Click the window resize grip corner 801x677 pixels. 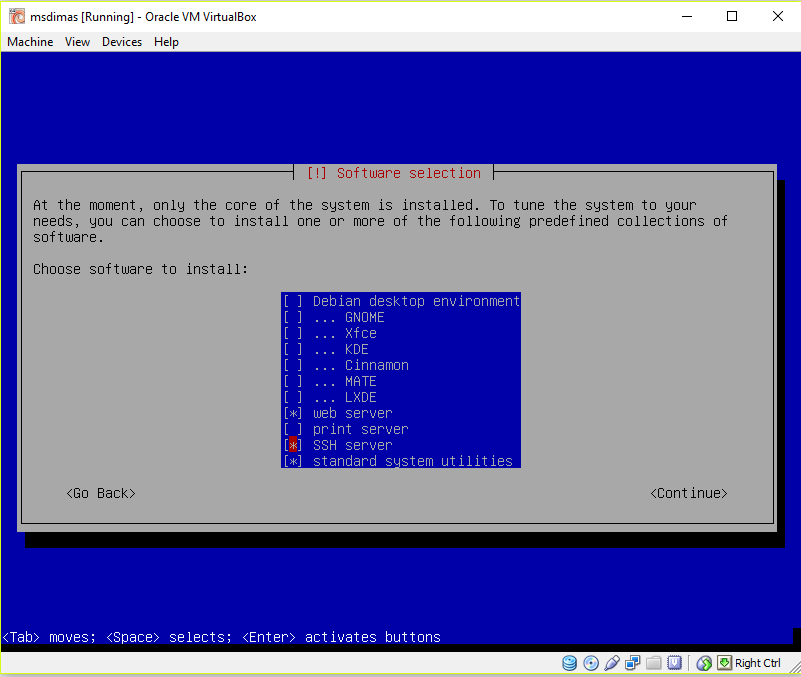point(795,667)
